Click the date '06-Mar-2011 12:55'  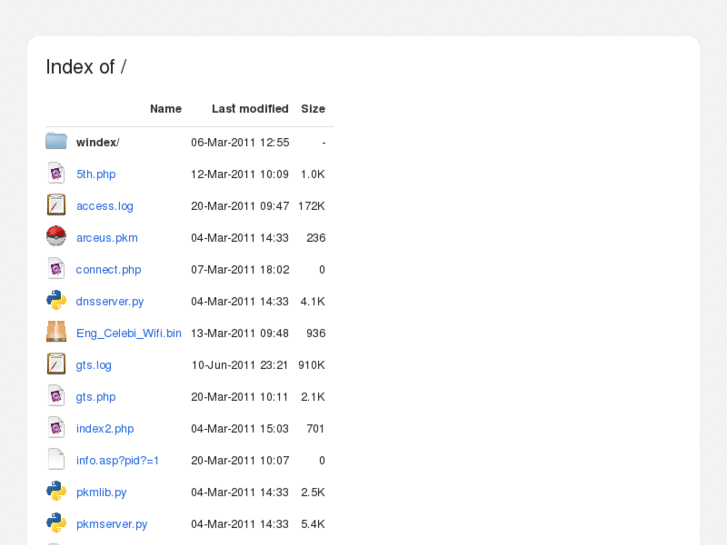click(x=240, y=142)
